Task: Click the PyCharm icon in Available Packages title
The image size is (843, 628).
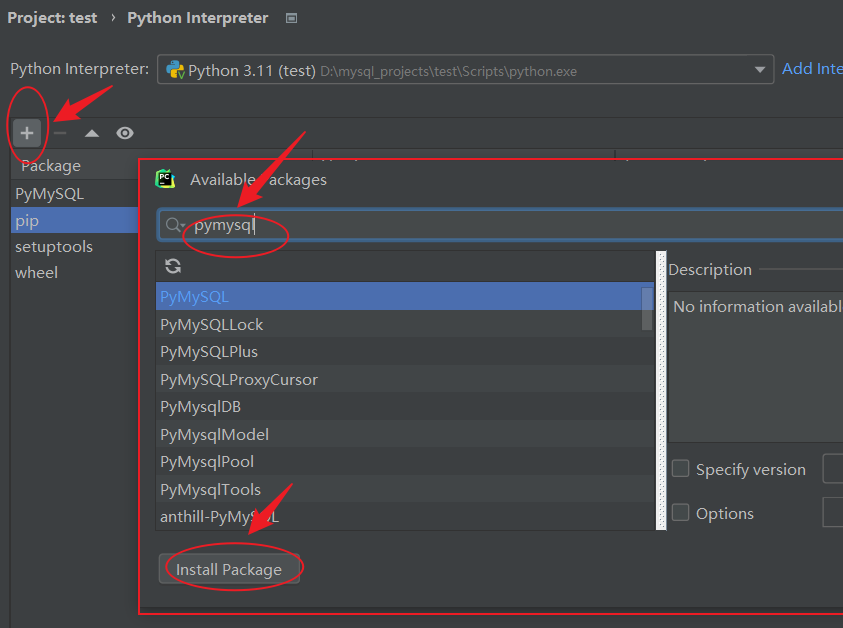Action: click(165, 179)
